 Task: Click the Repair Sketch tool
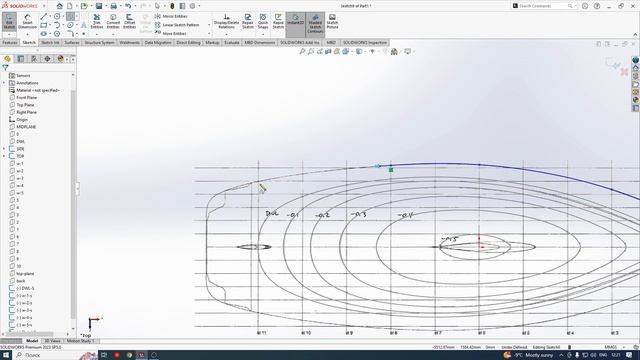[248, 21]
